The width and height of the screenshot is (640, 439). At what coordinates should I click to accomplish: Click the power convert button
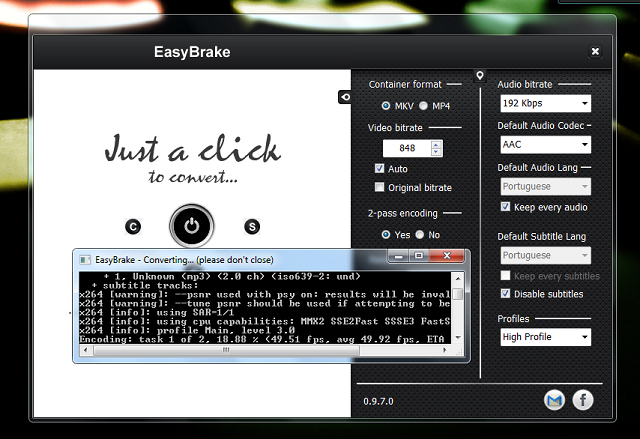click(x=191, y=226)
